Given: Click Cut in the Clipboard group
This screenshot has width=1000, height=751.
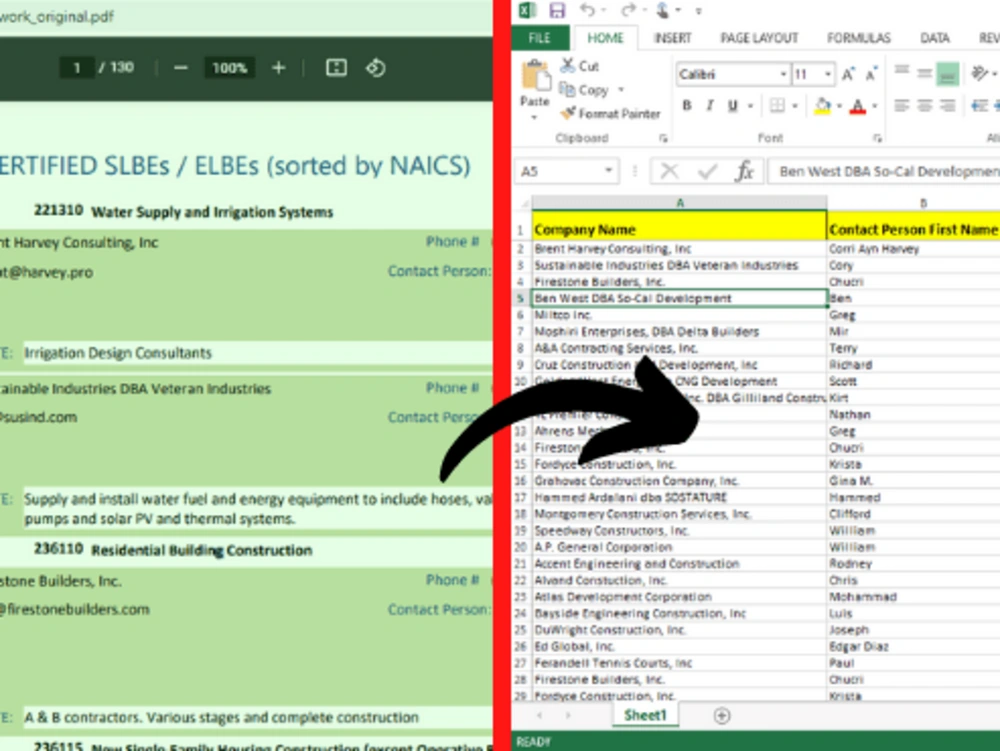Looking at the screenshot, I should click(580, 66).
